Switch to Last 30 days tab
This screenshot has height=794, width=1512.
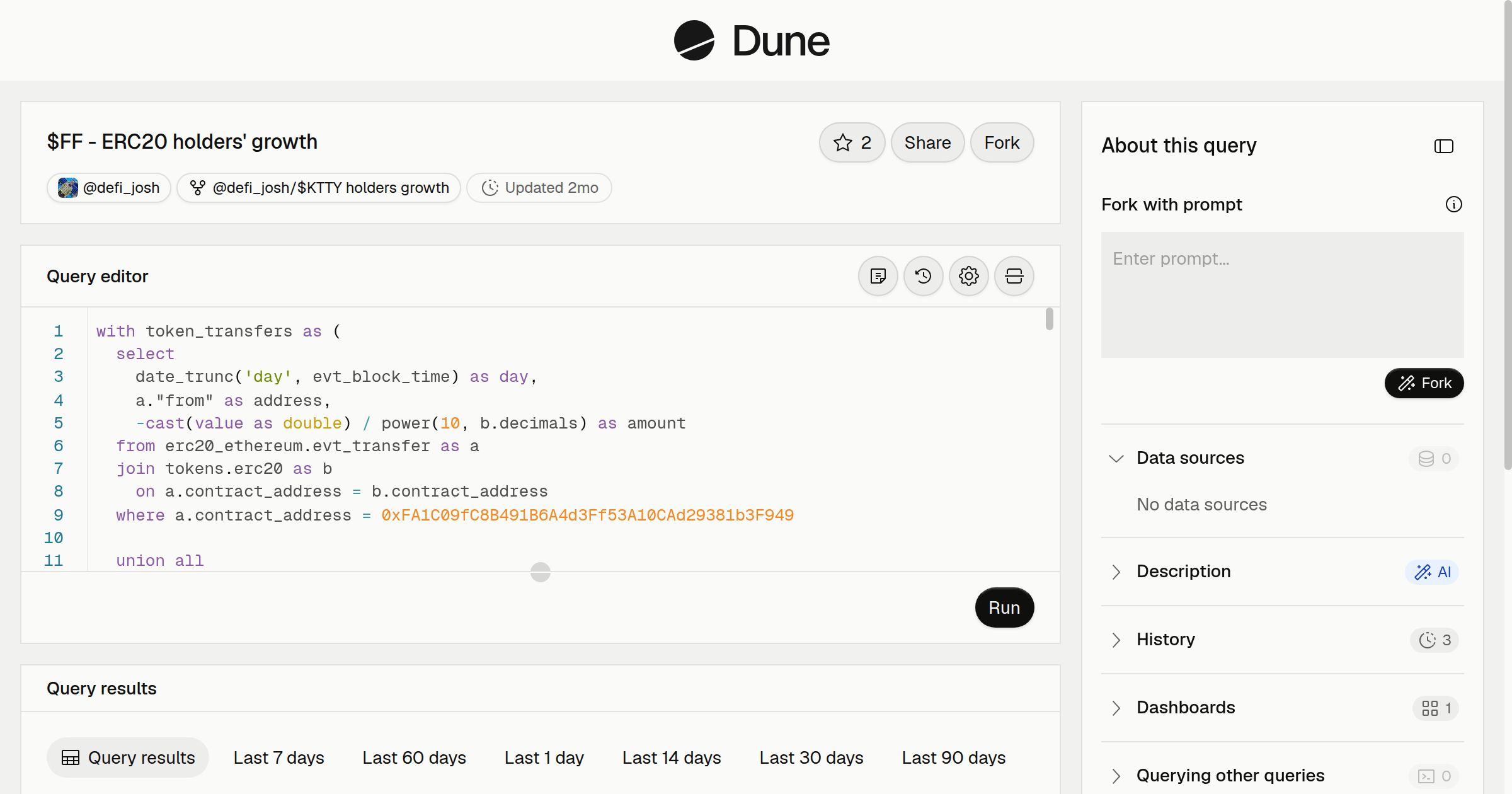[811, 757]
